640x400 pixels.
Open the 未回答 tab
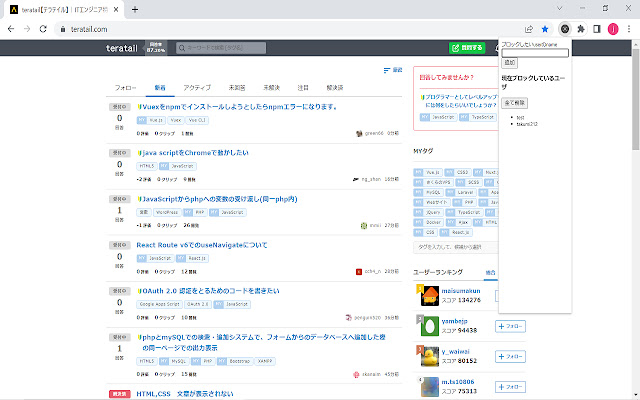click(237, 88)
